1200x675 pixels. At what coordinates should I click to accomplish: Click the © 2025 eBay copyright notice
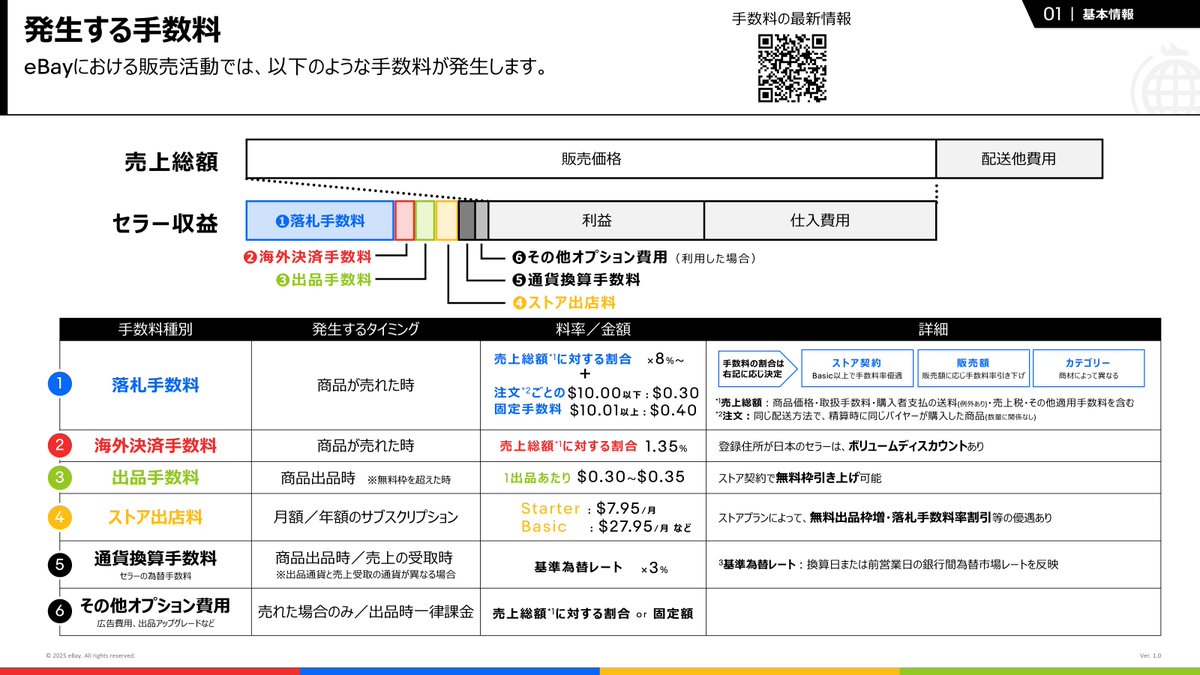click(90, 655)
